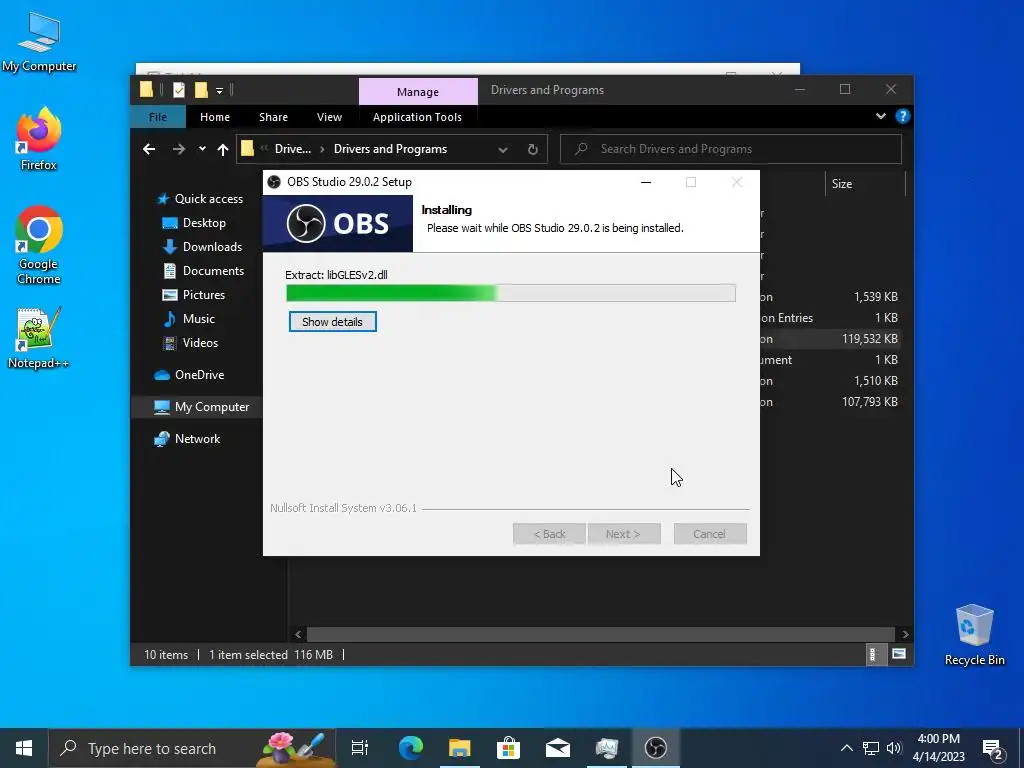This screenshot has width=1024, height=768.
Task: Click the Explorer horizontal scrollbar
Action: (x=600, y=633)
